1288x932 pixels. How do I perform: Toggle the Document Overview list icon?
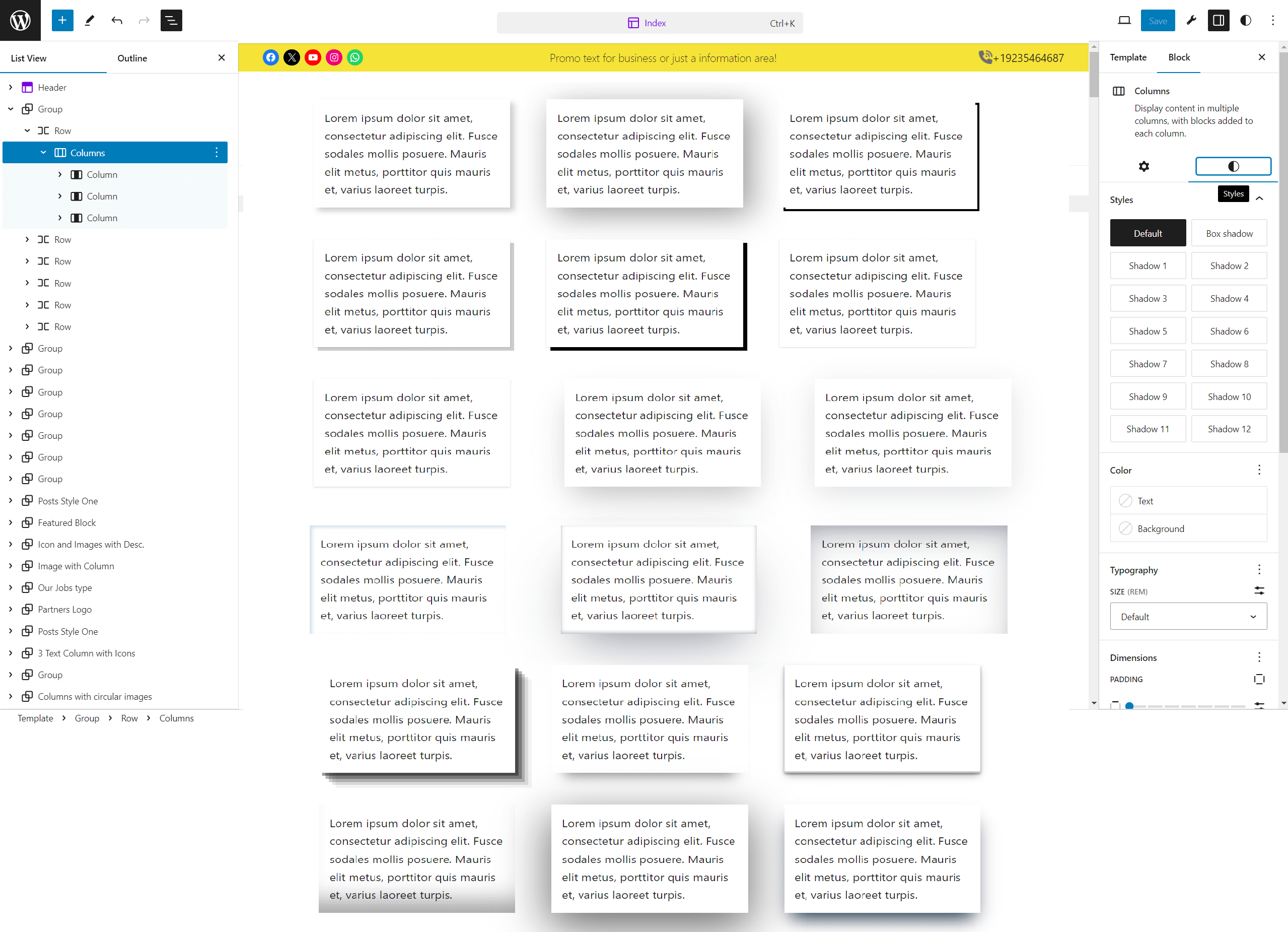[171, 21]
